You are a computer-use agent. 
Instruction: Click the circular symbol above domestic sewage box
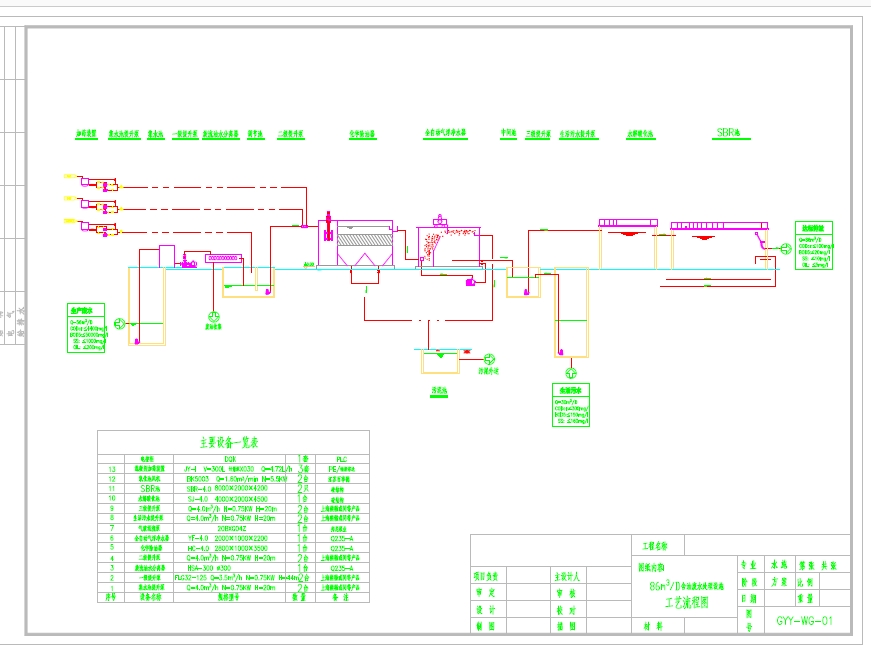click(x=571, y=373)
